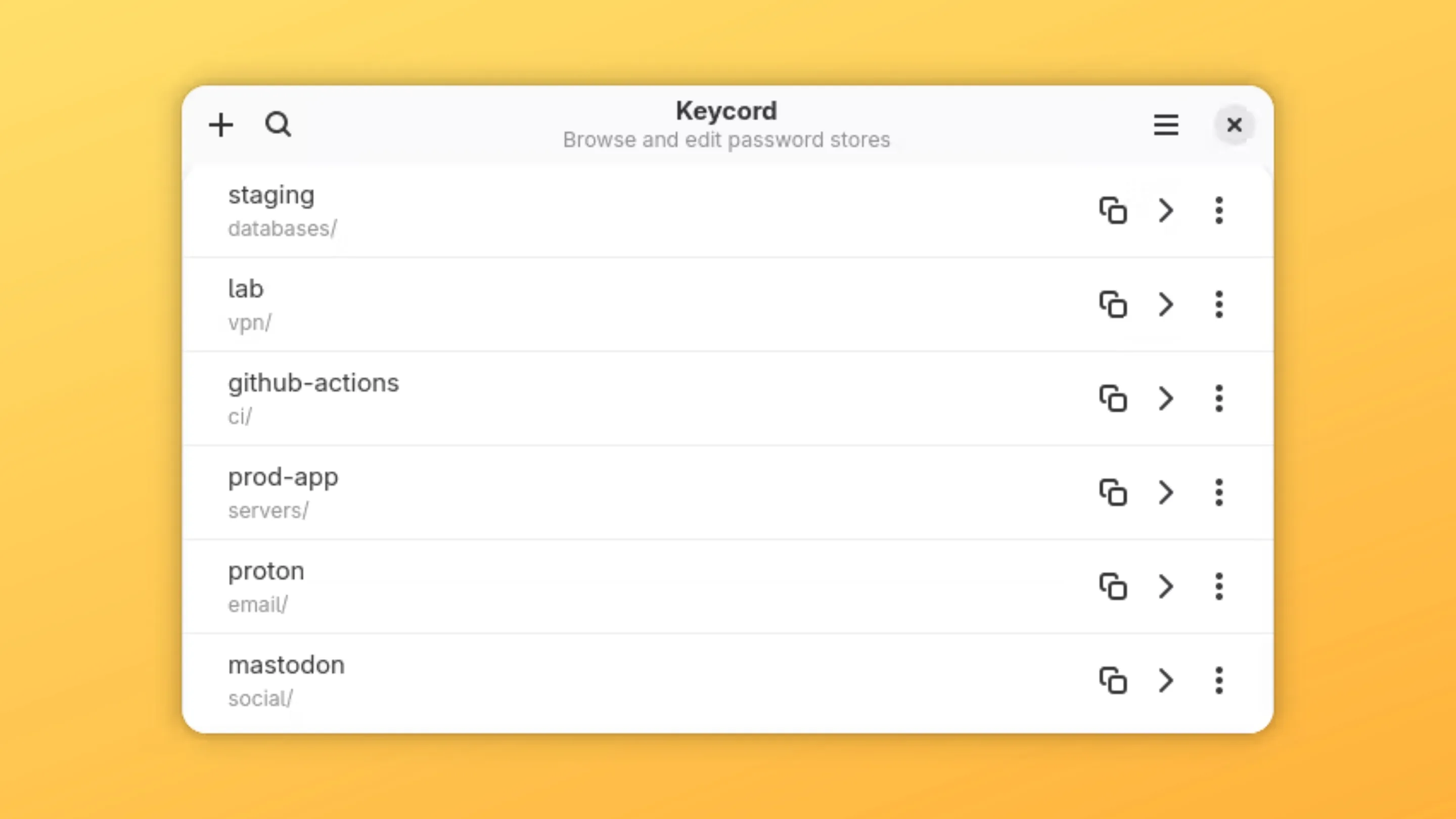Open the three-dot options for proton
Viewport: 1456px width, 819px height.
1218,586
